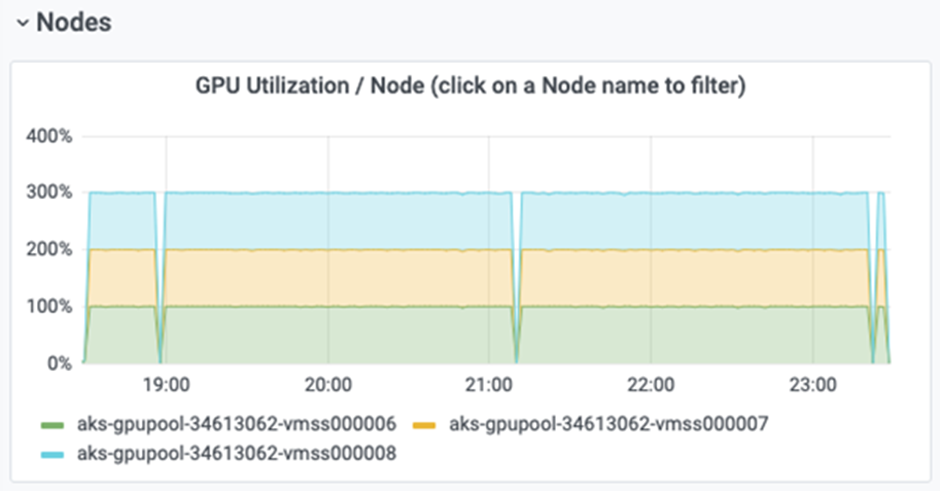Click the 400% y-axis label
940x491 pixels.
click(x=48, y=136)
